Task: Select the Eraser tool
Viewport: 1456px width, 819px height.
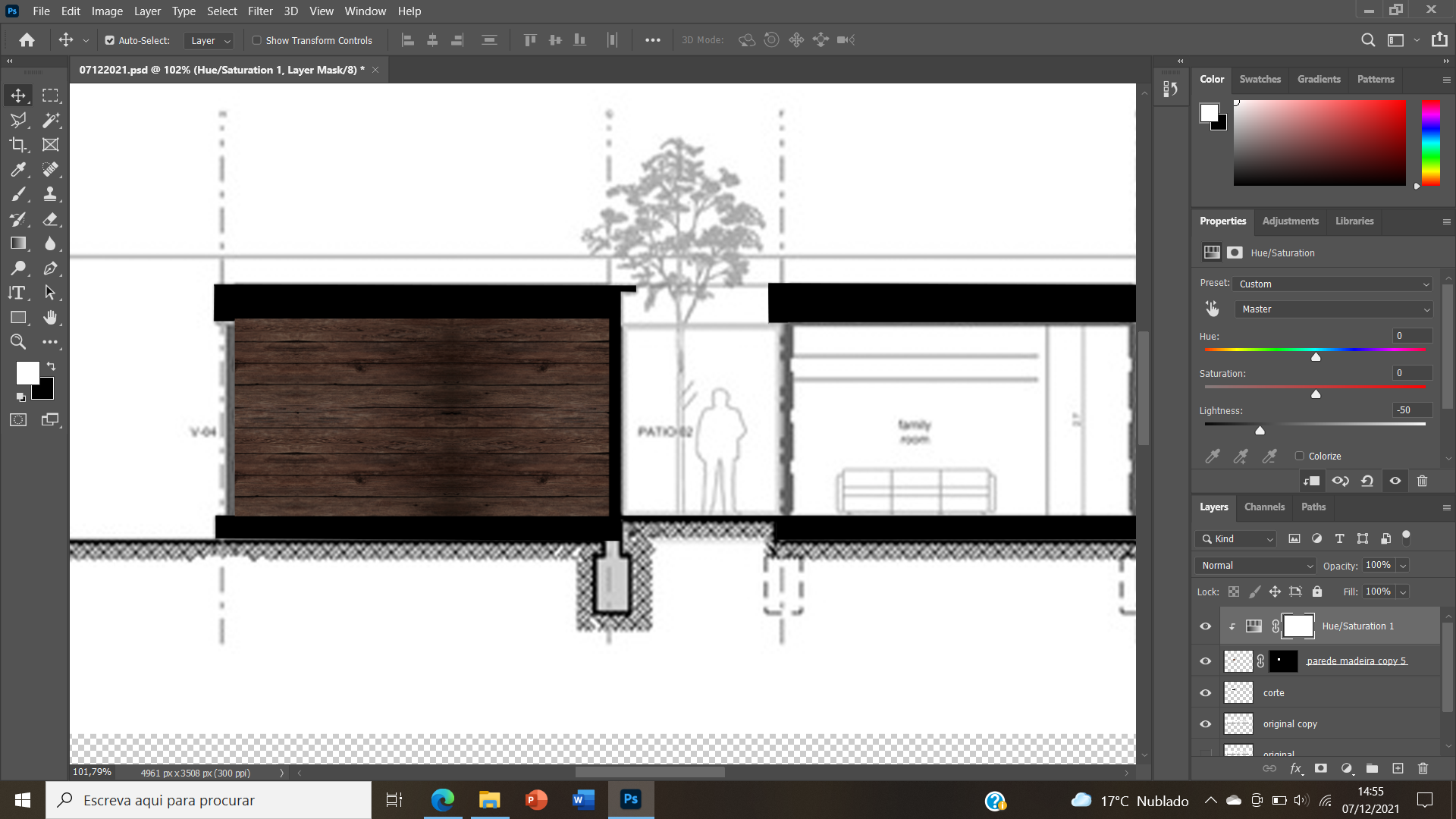Action: click(50, 219)
